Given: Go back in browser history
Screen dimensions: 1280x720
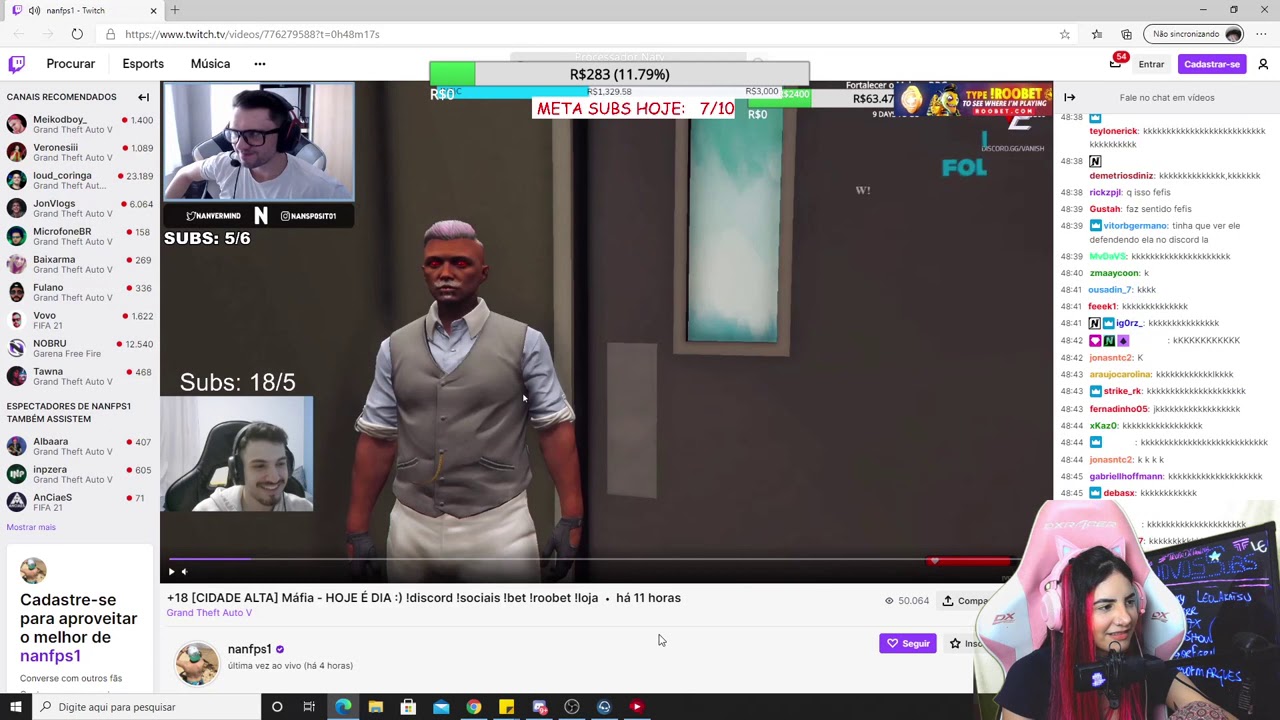Looking at the screenshot, I should pos(19,34).
